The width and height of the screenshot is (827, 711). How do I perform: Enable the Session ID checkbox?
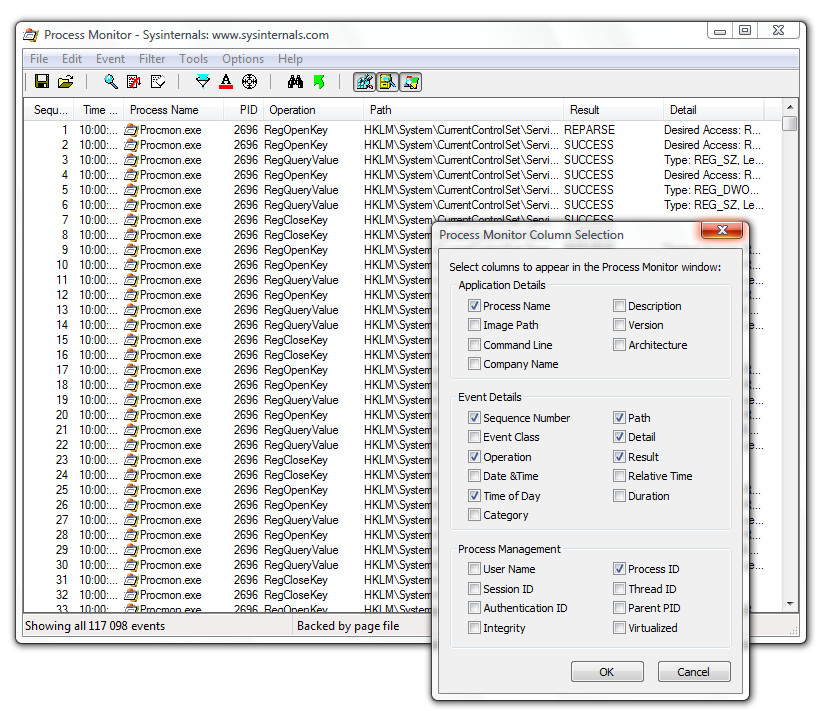(x=474, y=589)
